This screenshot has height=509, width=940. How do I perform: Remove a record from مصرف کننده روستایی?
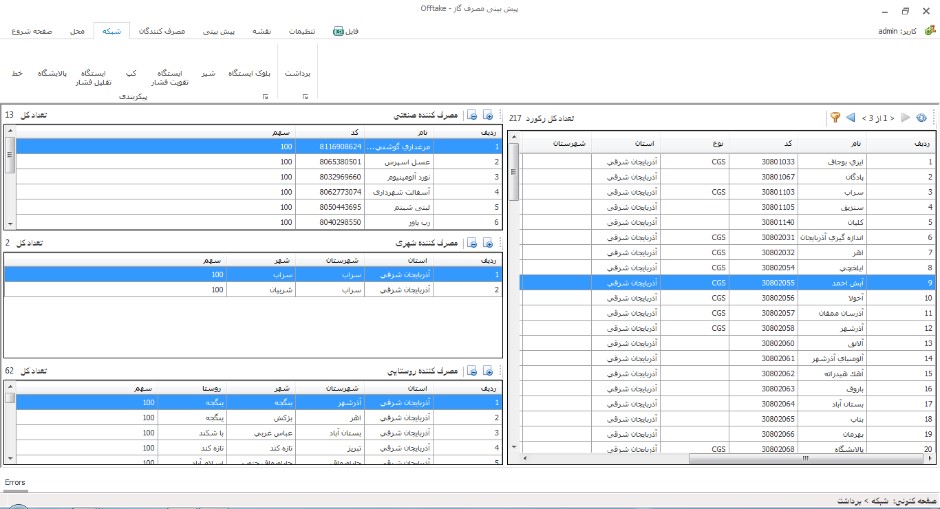click(473, 371)
